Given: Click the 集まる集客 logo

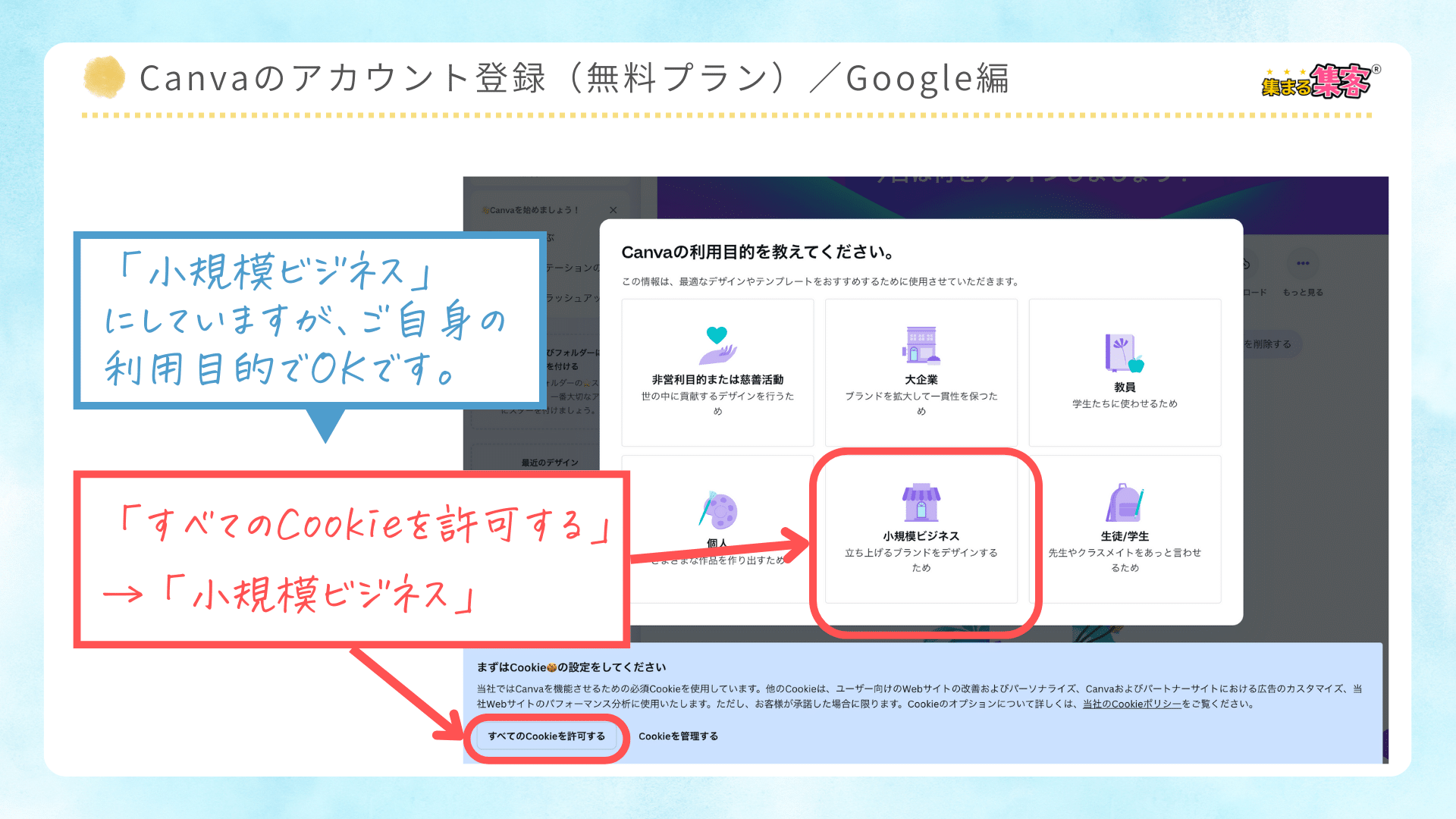Looking at the screenshot, I should pyautogui.click(x=1321, y=81).
